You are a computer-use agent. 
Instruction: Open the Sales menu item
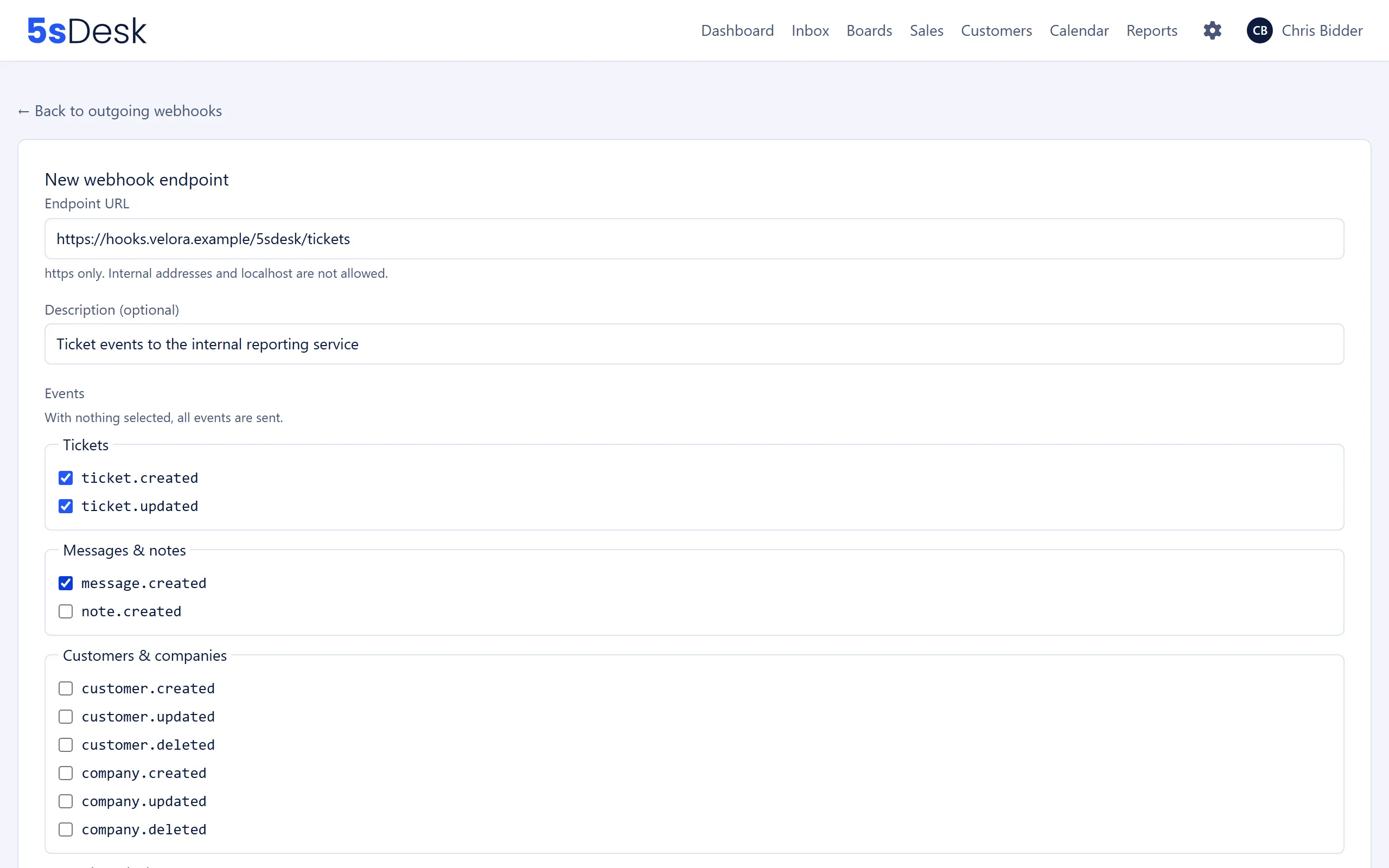[x=926, y=30]
